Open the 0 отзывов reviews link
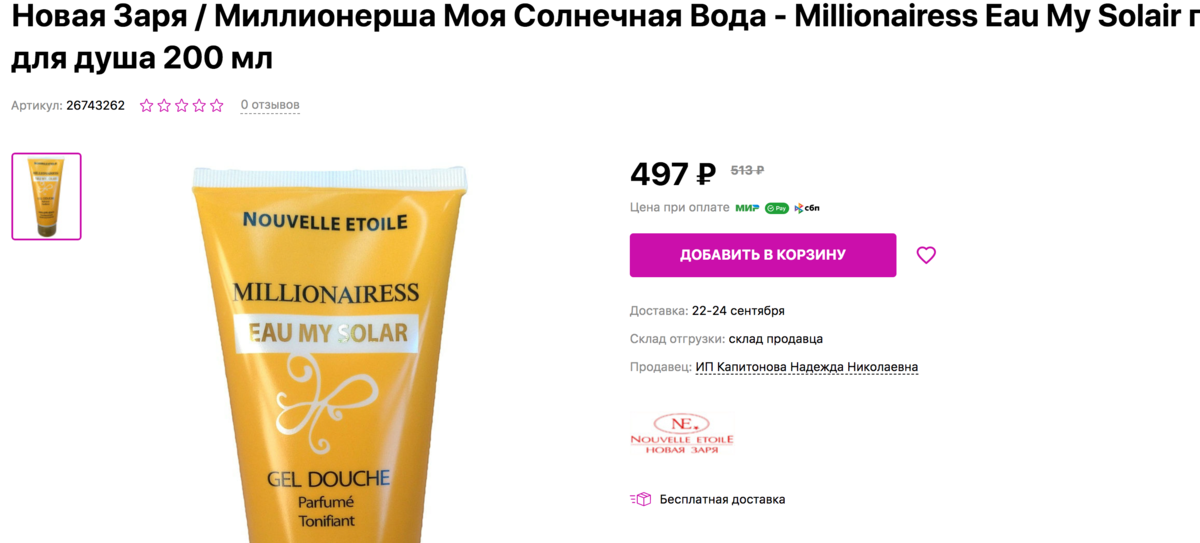Screen dimensions: 1200x543 [x=270, y=105]
